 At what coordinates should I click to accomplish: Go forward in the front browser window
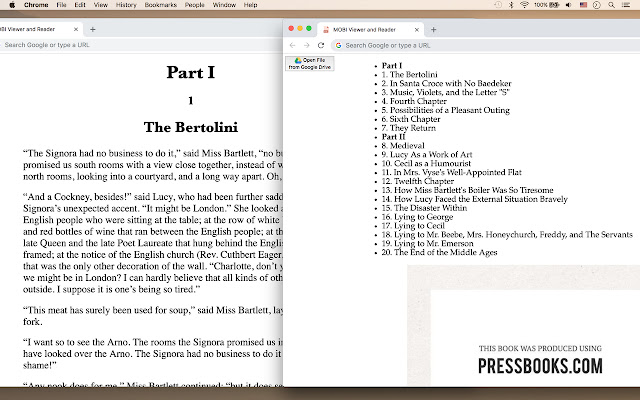click(306, 45)
